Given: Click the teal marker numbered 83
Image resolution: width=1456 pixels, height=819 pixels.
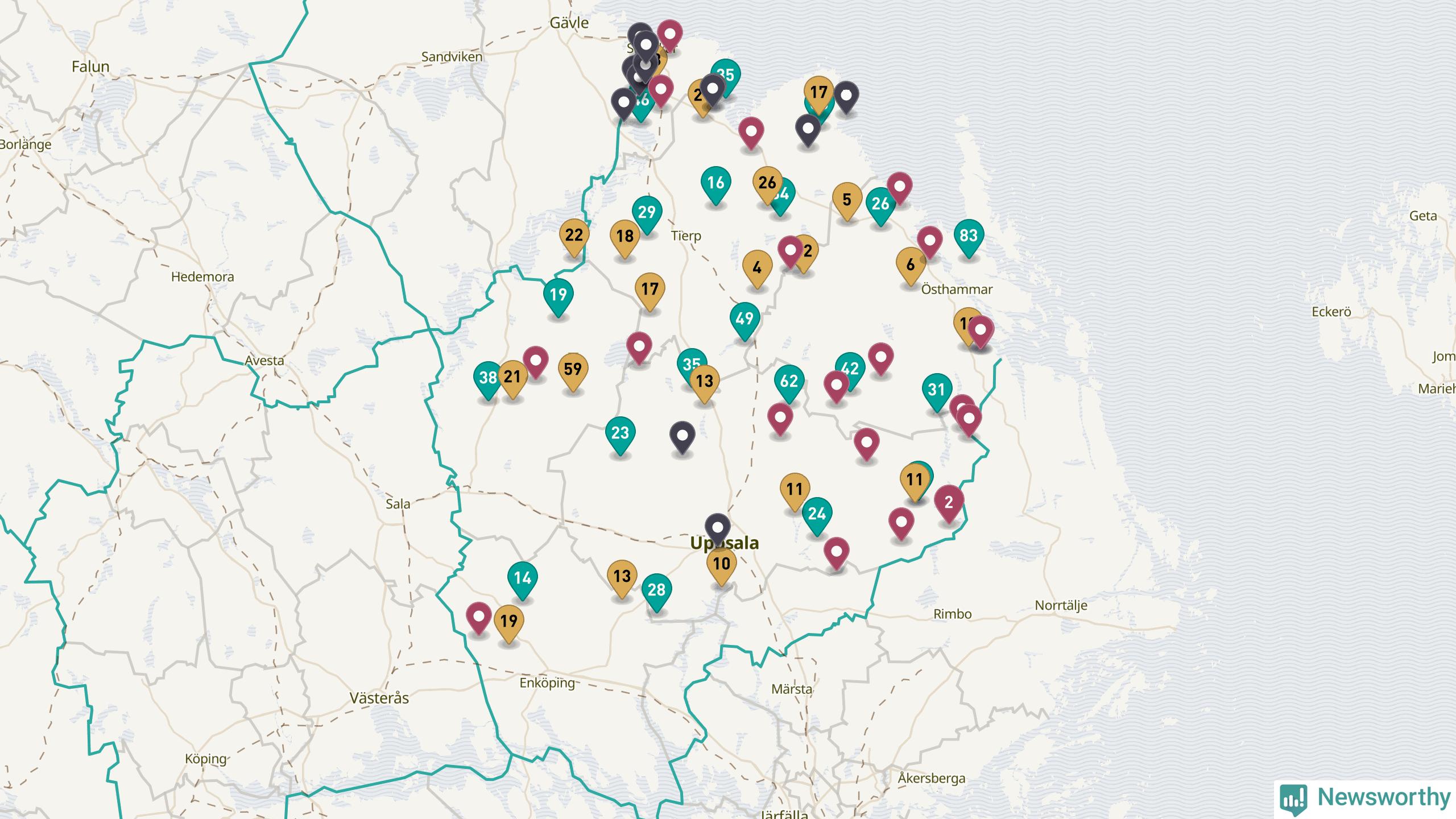Looking at the screenshot, I should tap(968, 236).
